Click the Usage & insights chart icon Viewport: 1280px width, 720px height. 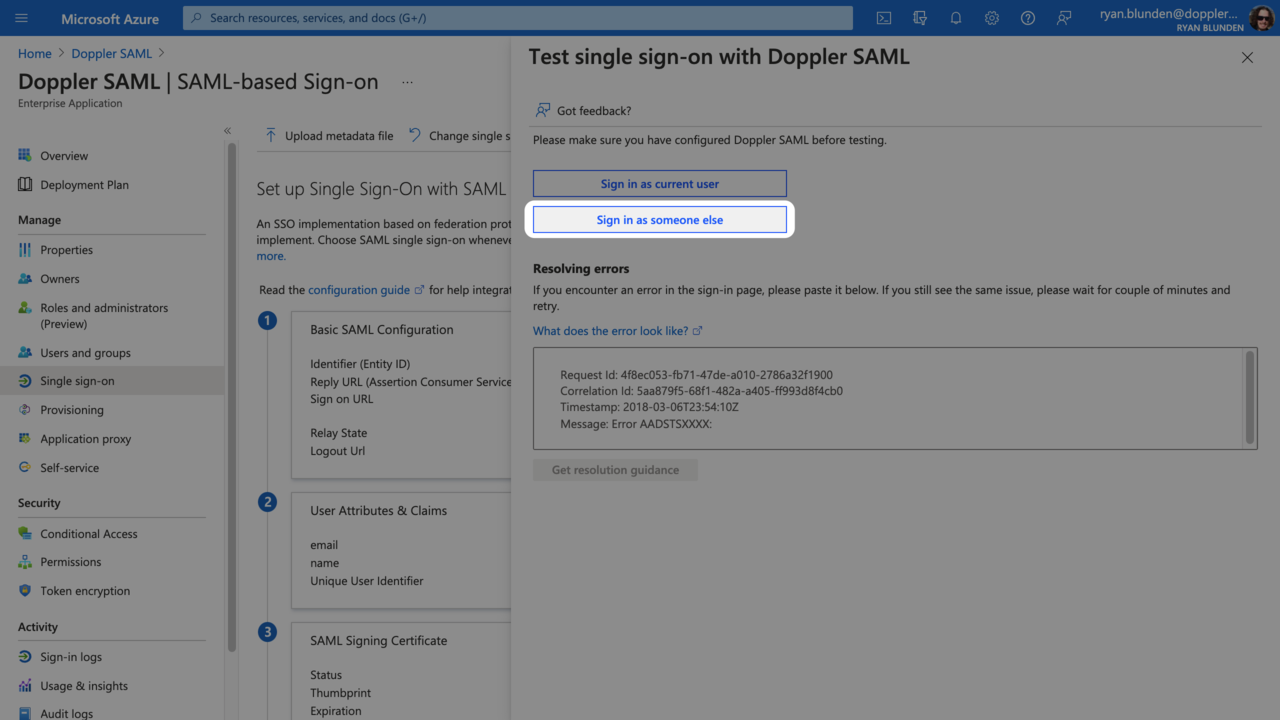point(25,686)
